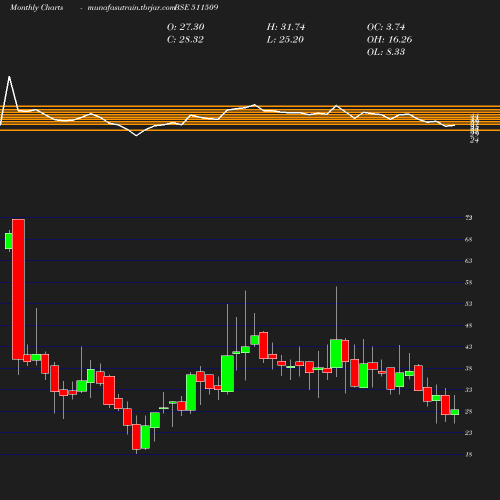Click the 'BSE 511509' ticker label
This screenshot has width=500, height=500.
click(196, 7)
